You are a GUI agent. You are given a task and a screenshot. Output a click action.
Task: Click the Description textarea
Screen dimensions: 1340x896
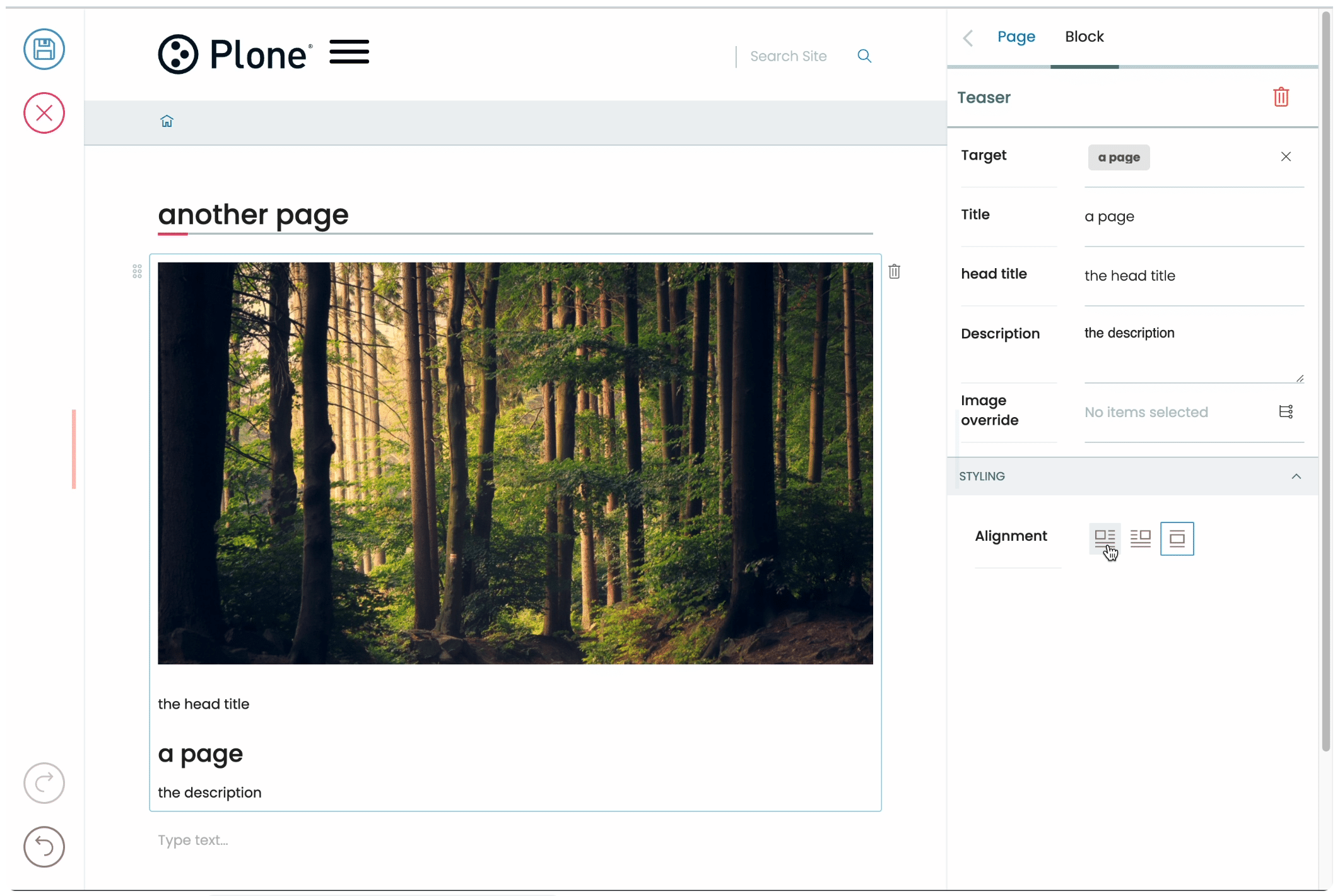pyautogui.click(x=1194, y=351)
